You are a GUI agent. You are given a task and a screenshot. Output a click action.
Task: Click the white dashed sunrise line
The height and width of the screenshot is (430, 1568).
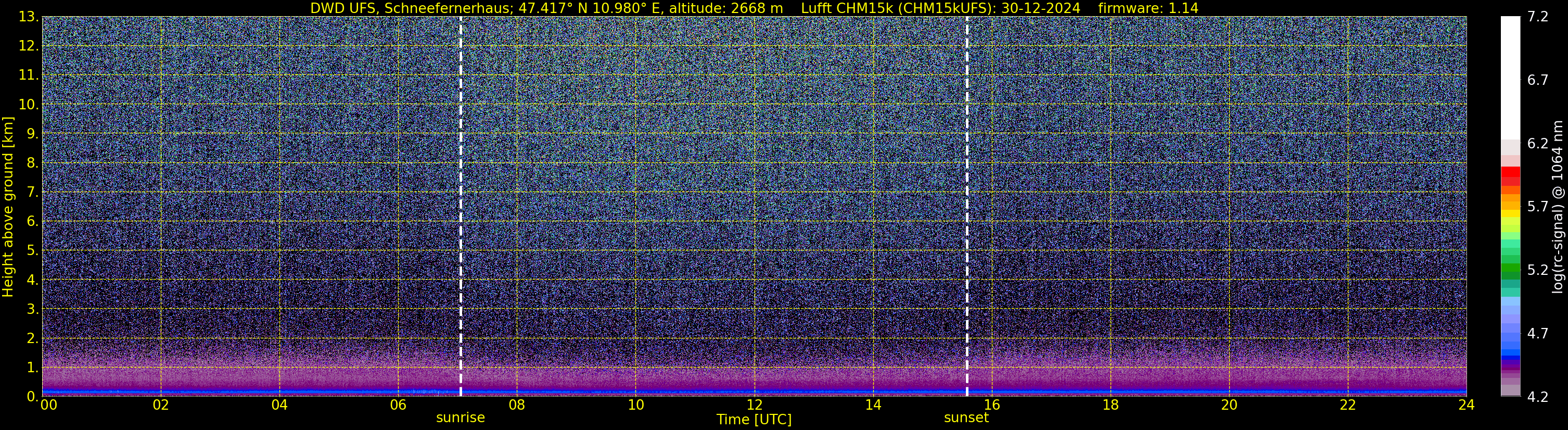(461, 206)
